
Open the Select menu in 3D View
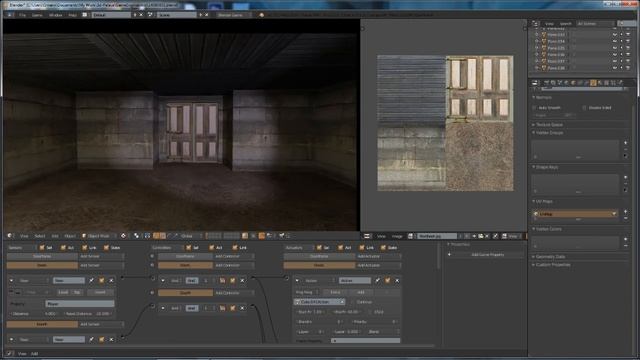40,236
